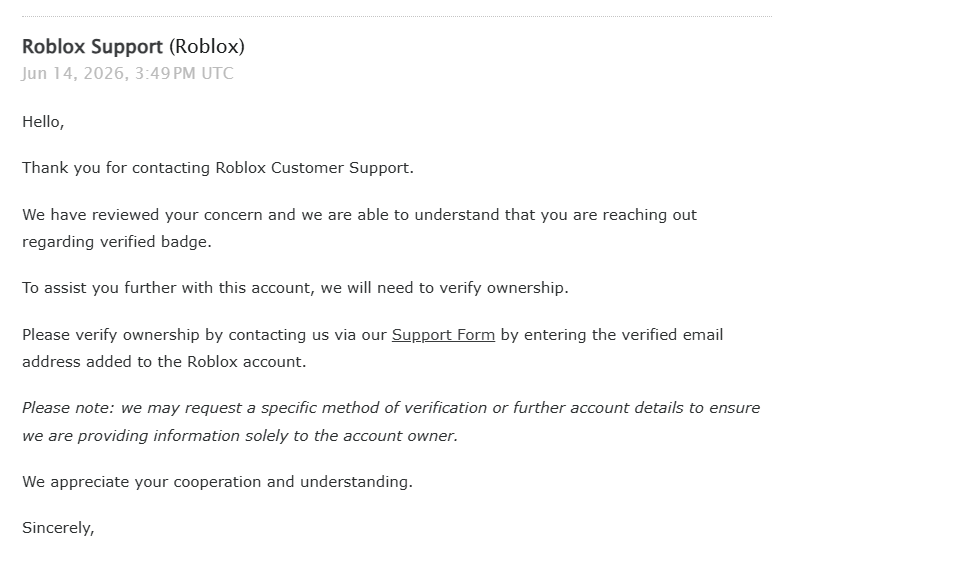Click the "verify ownership" sentence
Screen dimensions: 977x563
pos(295,288)
